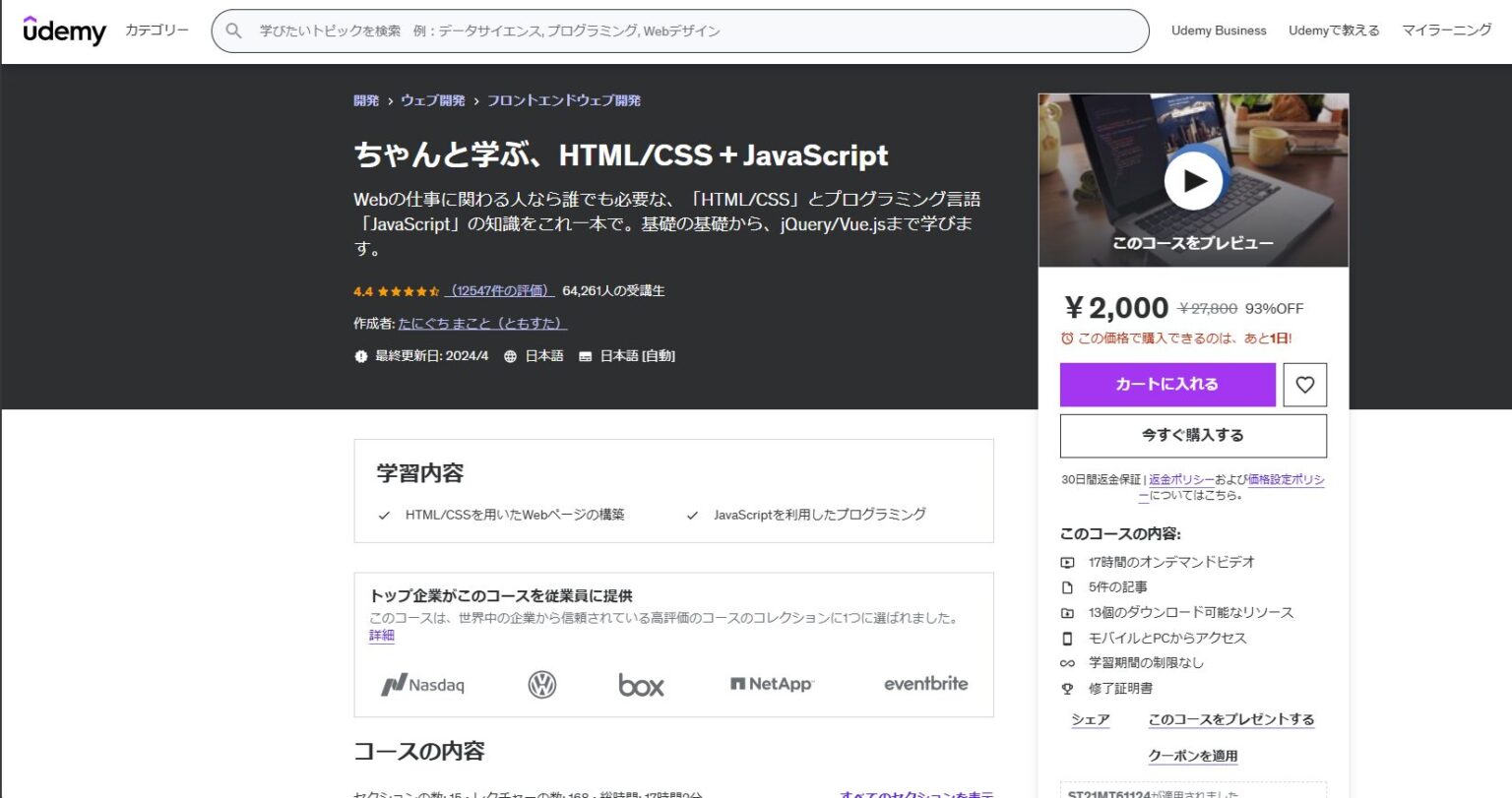Open the カテゴリー menu
This screenshot has width=1512, height=798.
tap(156, 31)
